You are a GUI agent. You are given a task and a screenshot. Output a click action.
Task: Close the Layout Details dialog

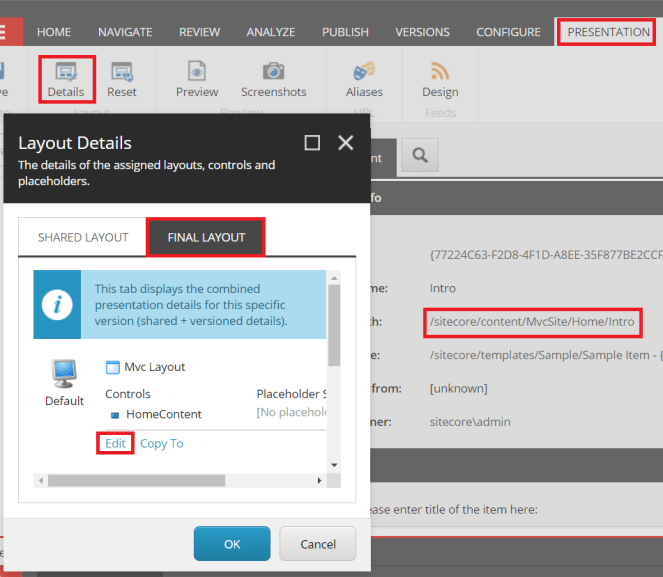tap(346, 143)
